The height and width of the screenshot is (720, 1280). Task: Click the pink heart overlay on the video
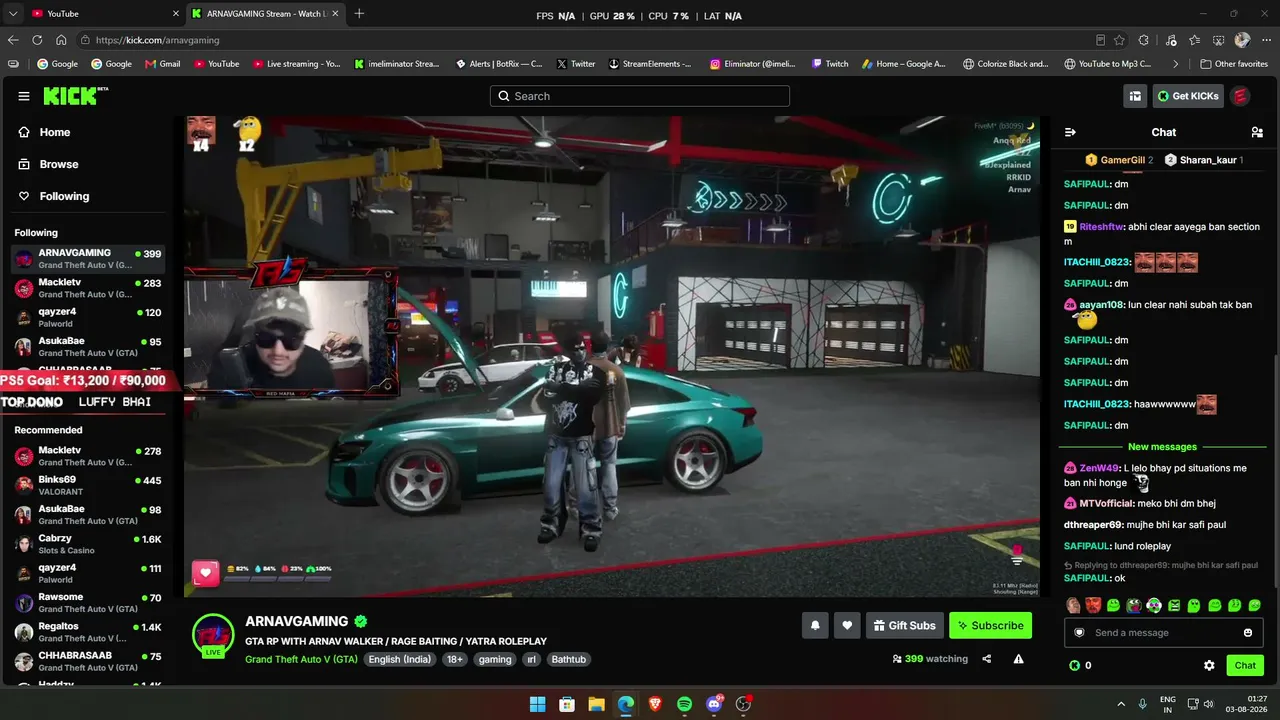coord(206,573)
